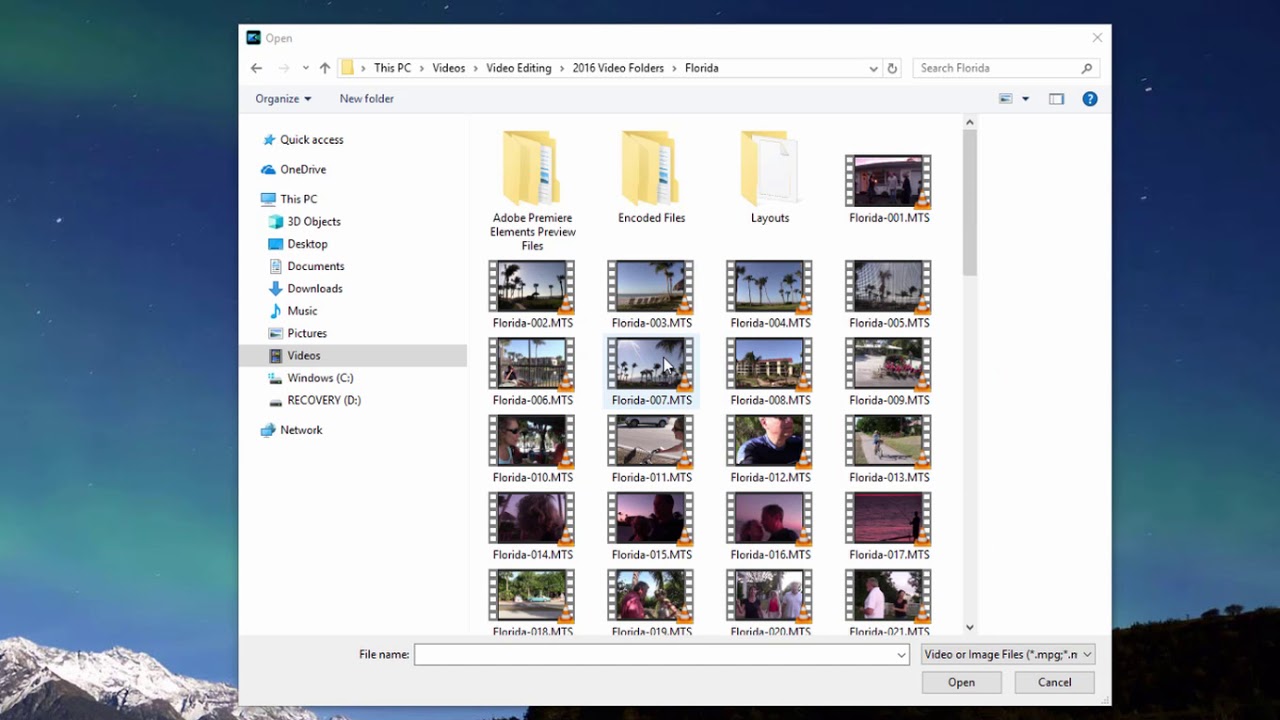Open the recent locations chevron
Screen dimensions: 1280x720
pyautogui.click(x=305, y=68)
